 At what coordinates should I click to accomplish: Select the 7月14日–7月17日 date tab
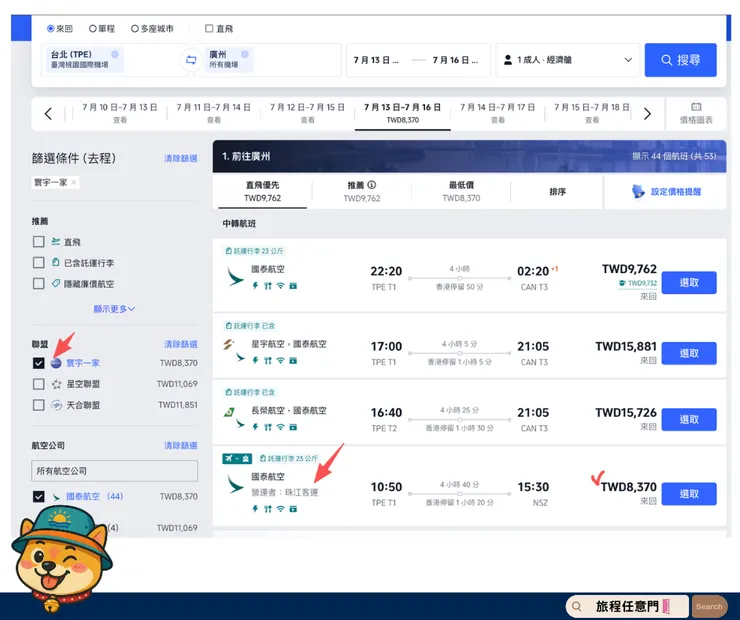498,113
